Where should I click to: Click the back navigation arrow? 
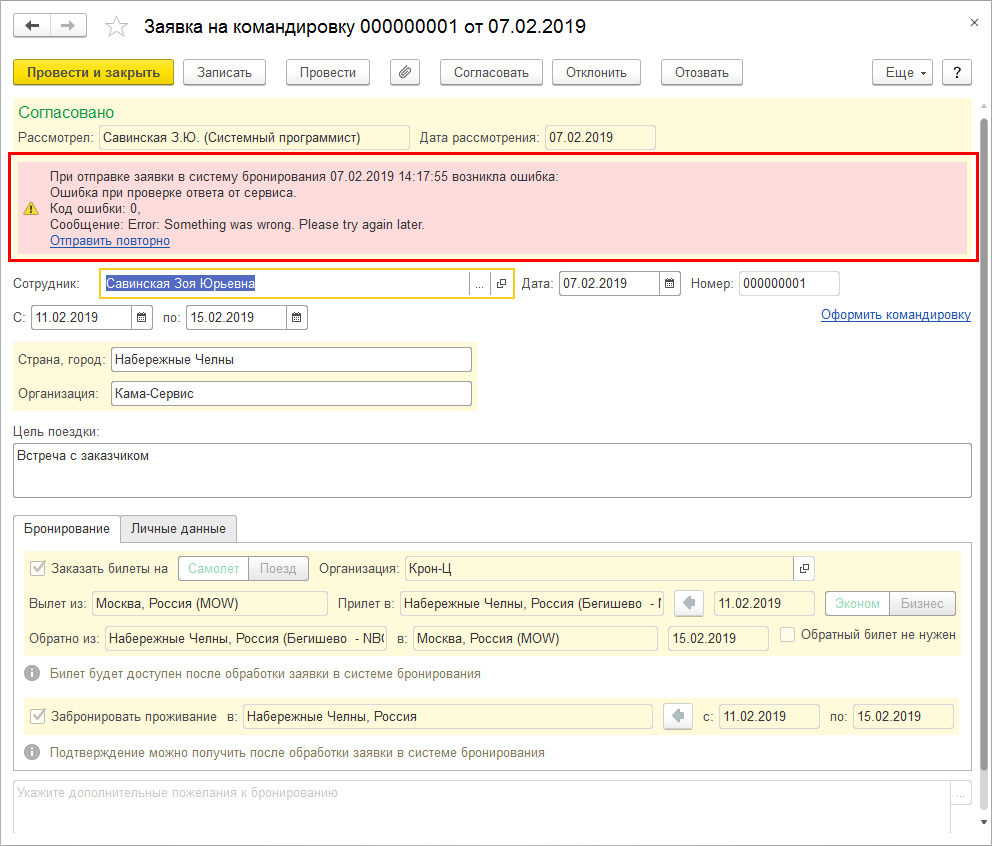(31, 26)
